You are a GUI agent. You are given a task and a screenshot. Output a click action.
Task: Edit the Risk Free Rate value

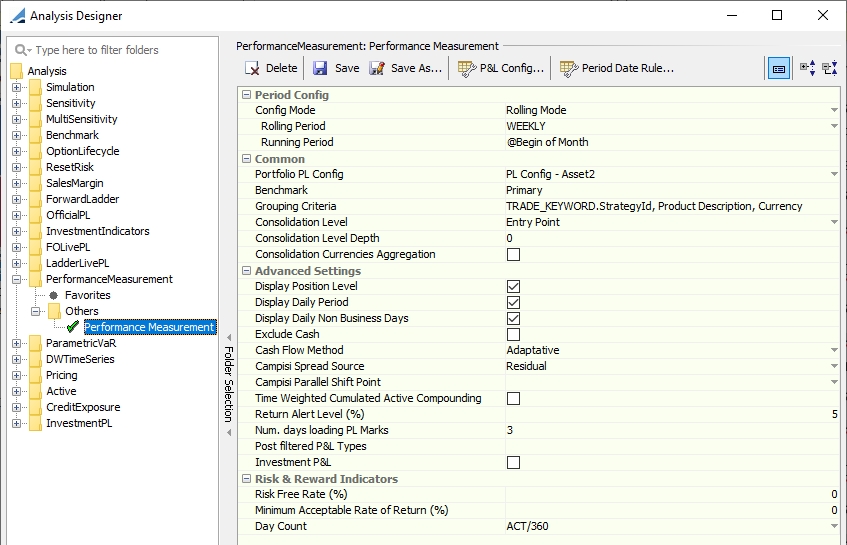tap(672, 494)
